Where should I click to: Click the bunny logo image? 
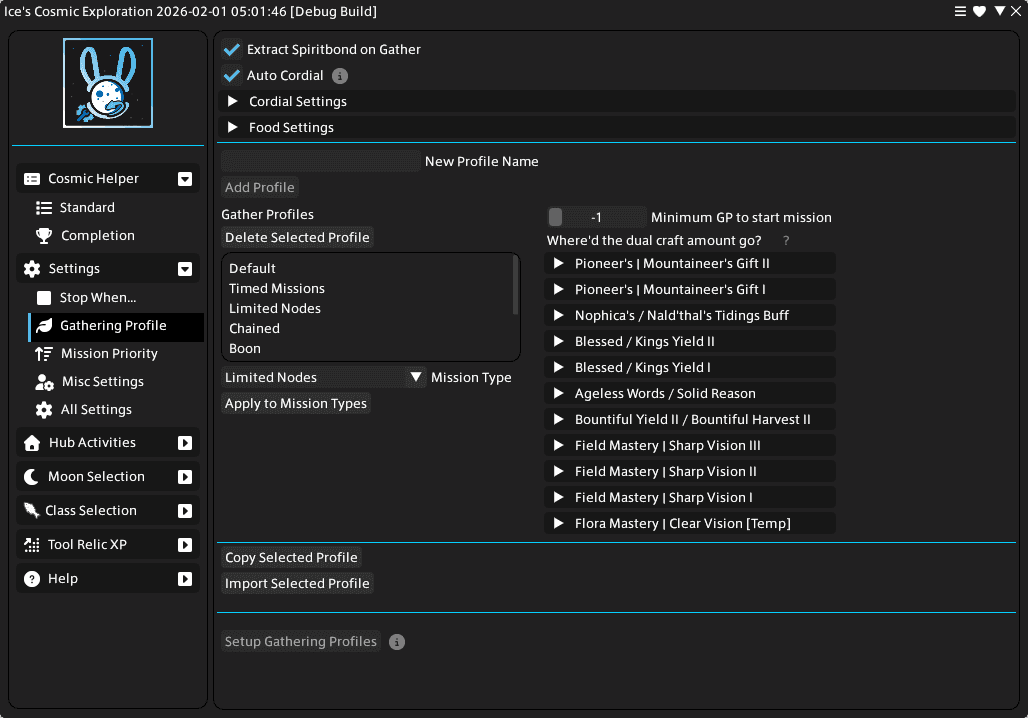(x=108, y=83)
